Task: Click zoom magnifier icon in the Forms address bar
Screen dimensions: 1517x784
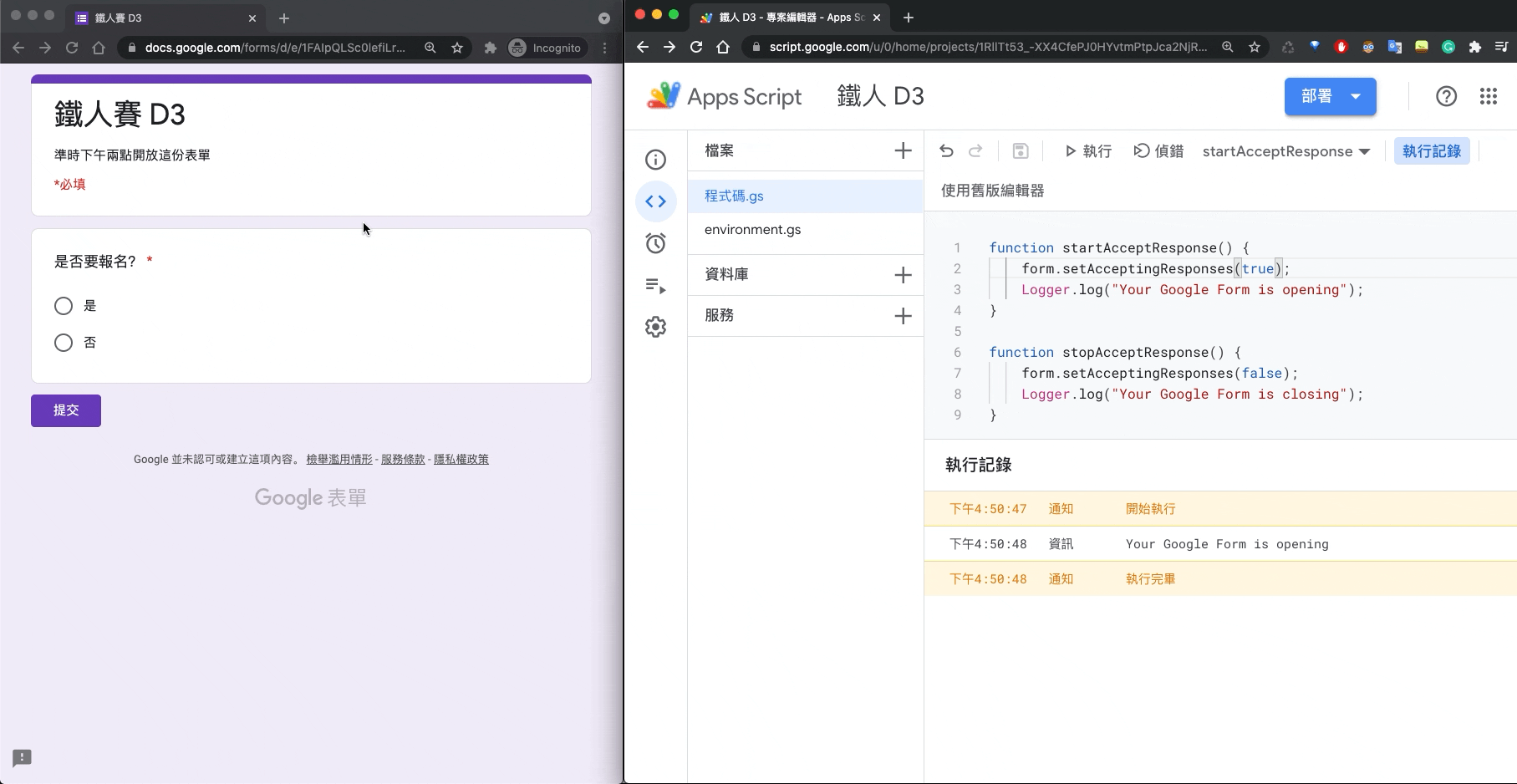Action: click(430, 48)
